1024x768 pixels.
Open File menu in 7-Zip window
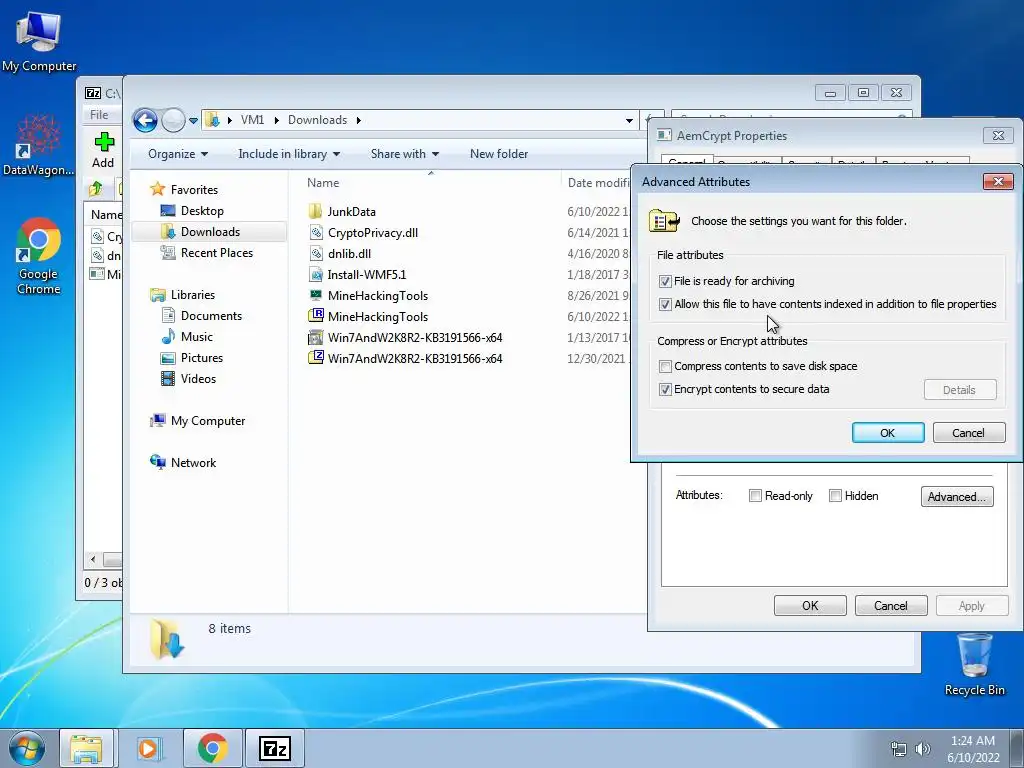tap(99, 114)
